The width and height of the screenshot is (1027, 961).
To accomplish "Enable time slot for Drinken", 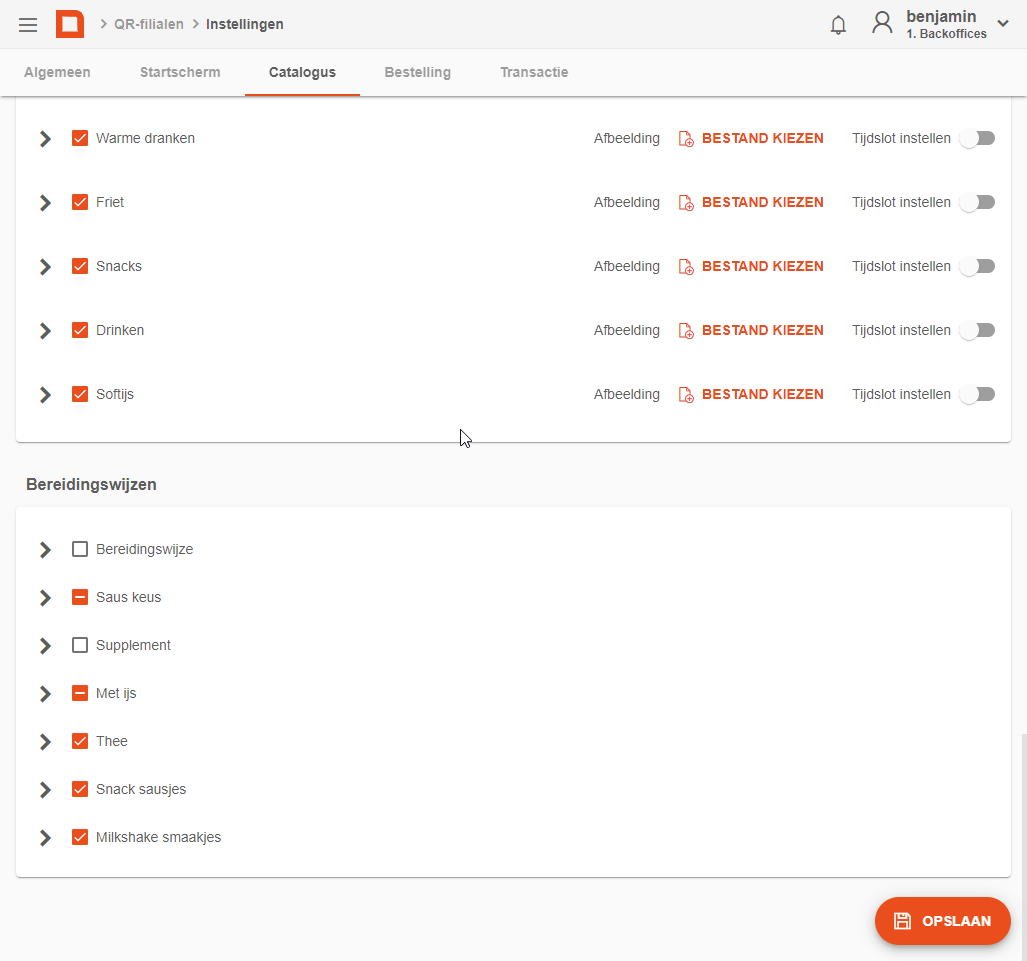I will [x=977, y=330].
